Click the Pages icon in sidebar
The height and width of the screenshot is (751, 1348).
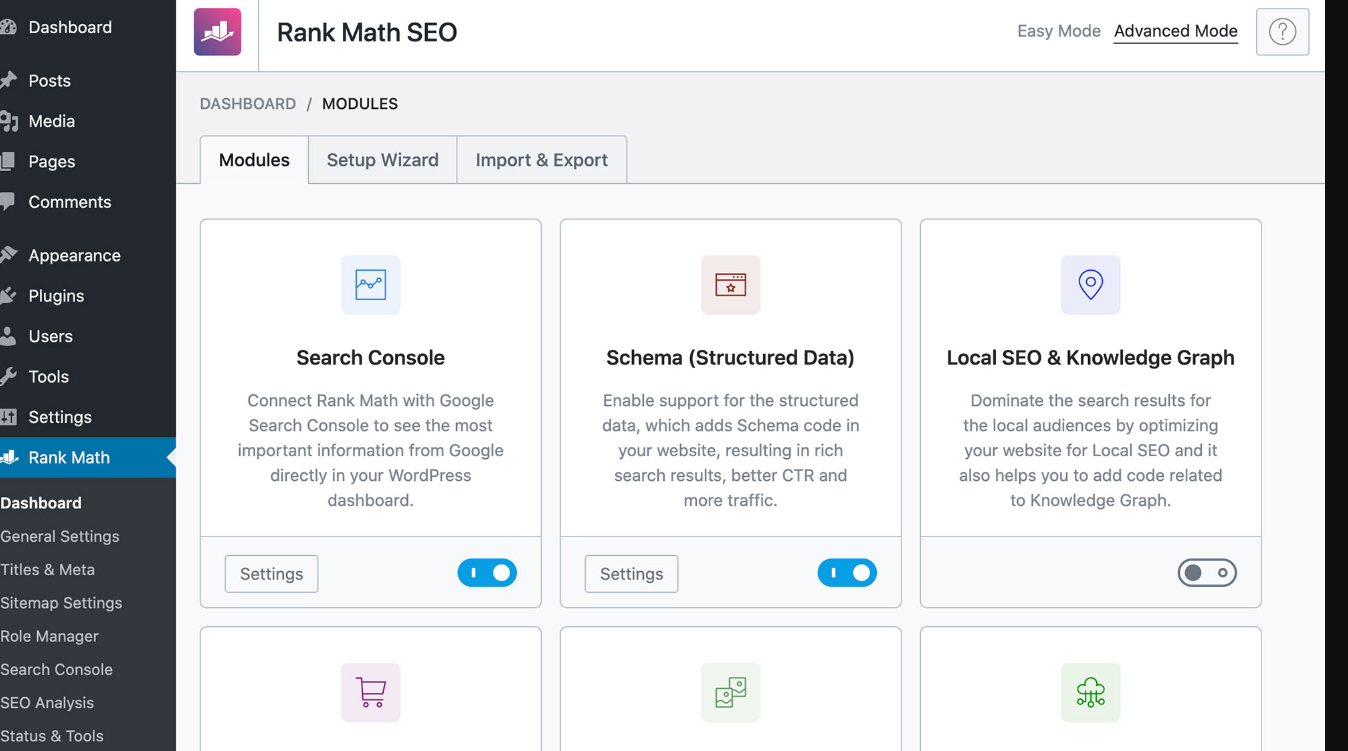(8, 161)
